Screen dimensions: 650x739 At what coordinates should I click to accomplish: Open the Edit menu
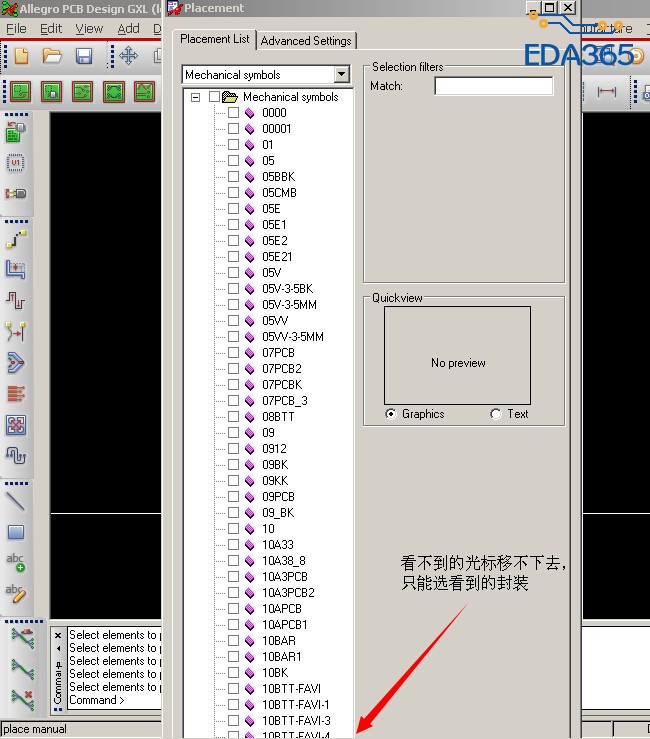click(51, 29)
